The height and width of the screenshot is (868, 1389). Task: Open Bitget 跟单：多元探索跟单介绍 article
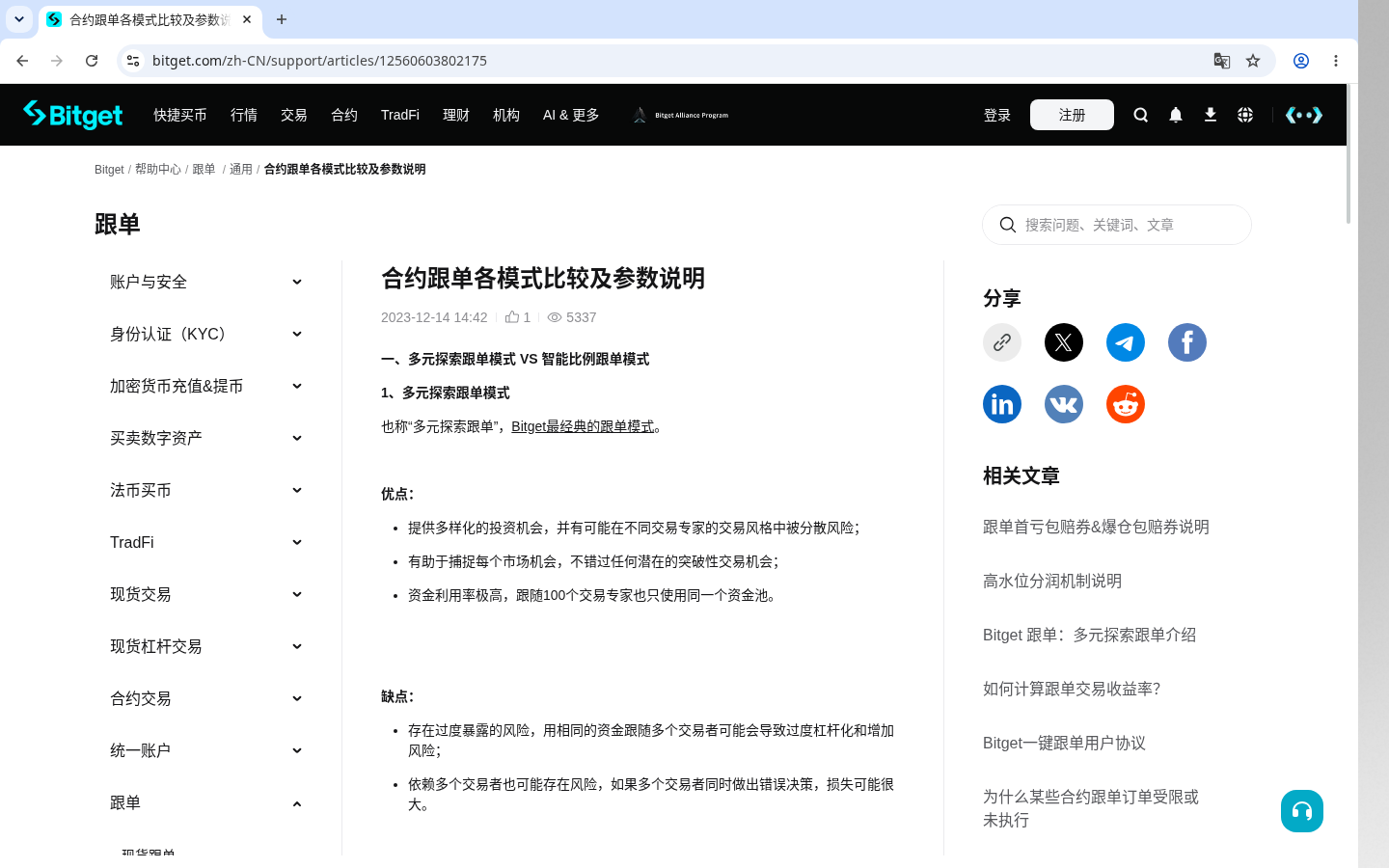(x=1089, y=635)
